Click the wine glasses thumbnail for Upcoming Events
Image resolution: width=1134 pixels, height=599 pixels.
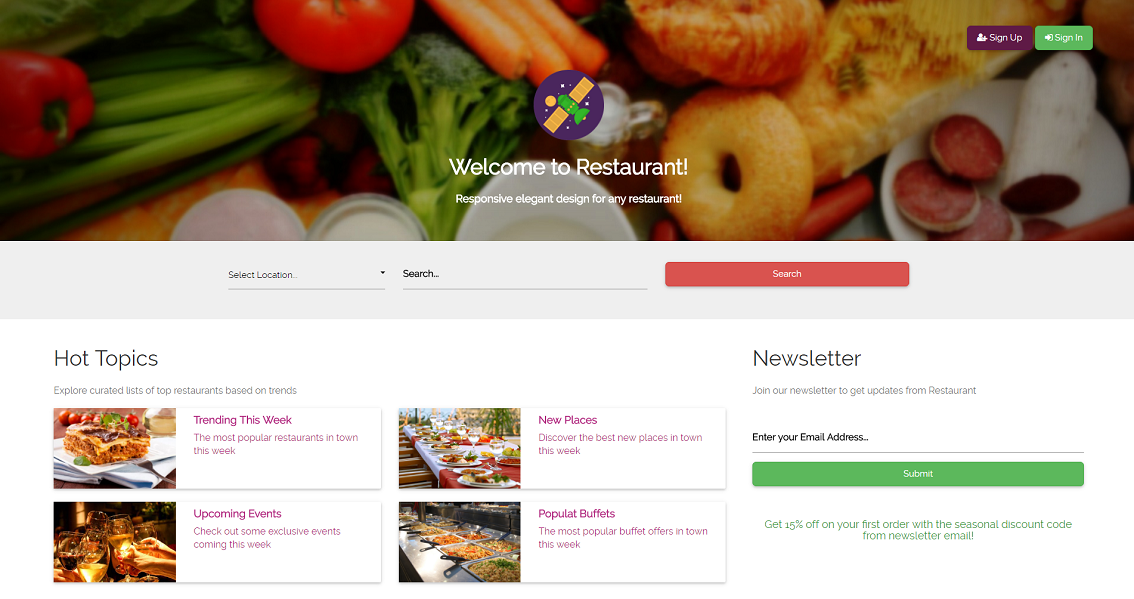pyautogui.click(x=114, y=542)
